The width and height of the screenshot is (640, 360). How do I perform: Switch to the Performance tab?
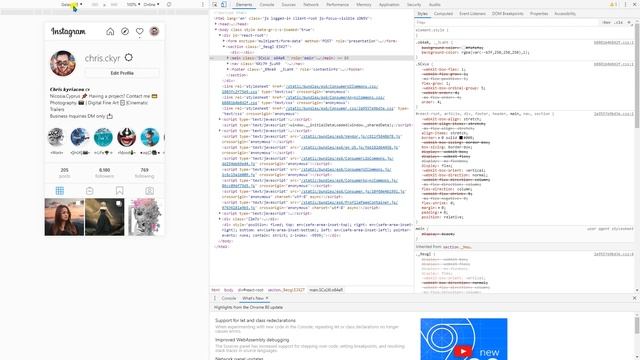(337, 4)
